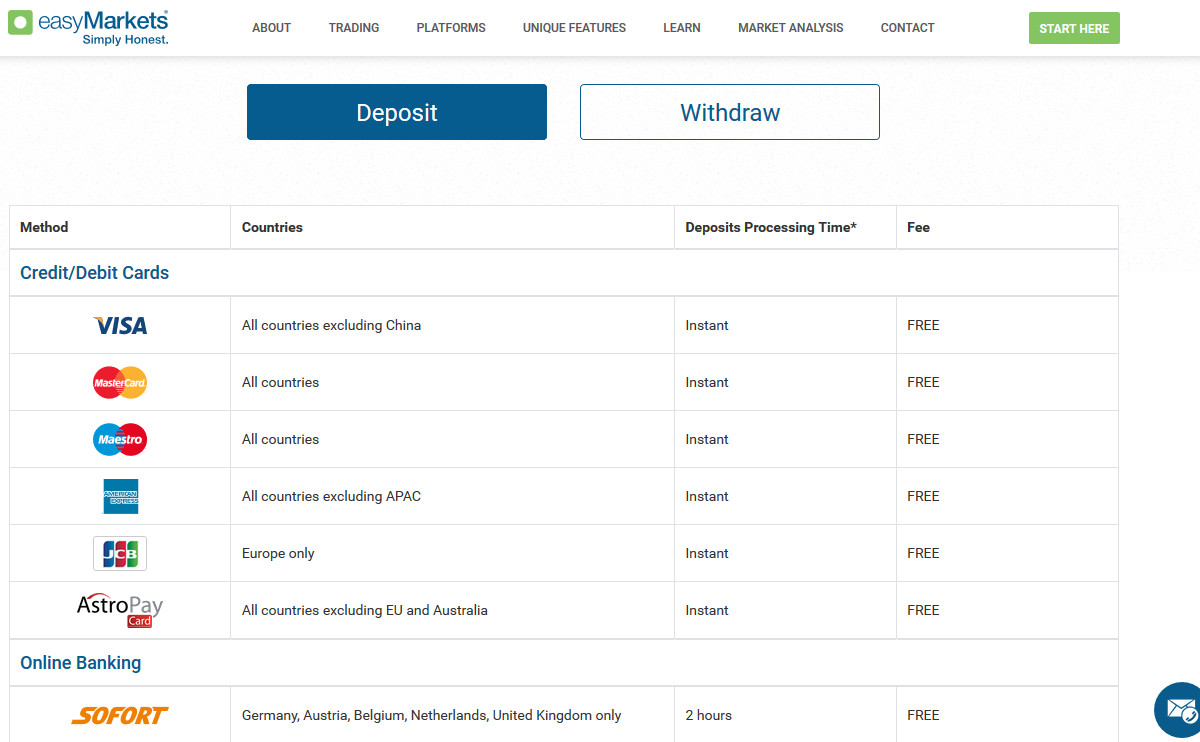Click the VISA card logo

(x=120, y=325)
